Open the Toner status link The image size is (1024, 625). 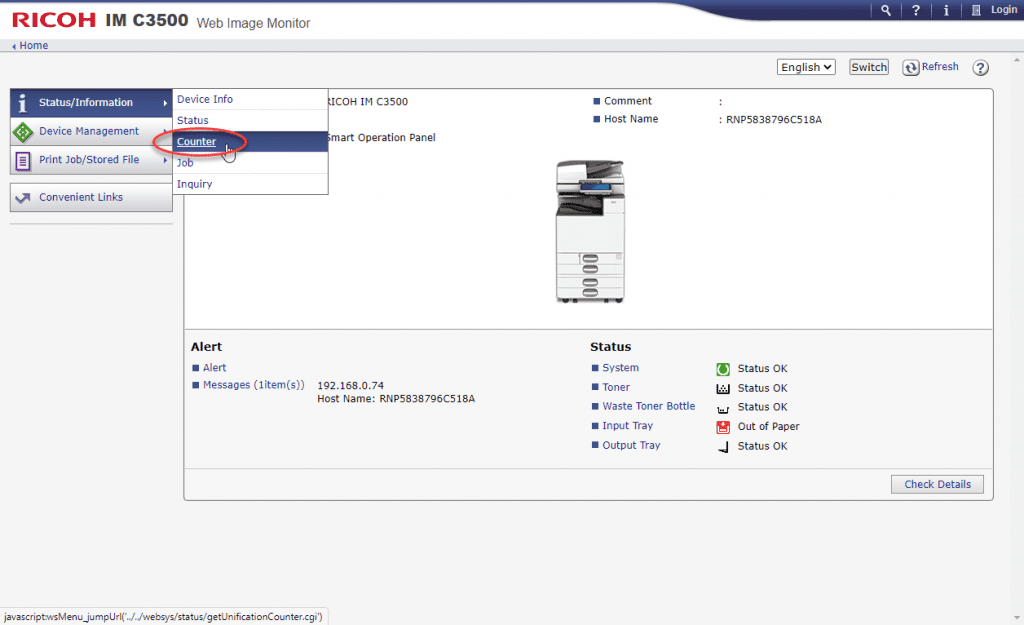tap(616, 387)
